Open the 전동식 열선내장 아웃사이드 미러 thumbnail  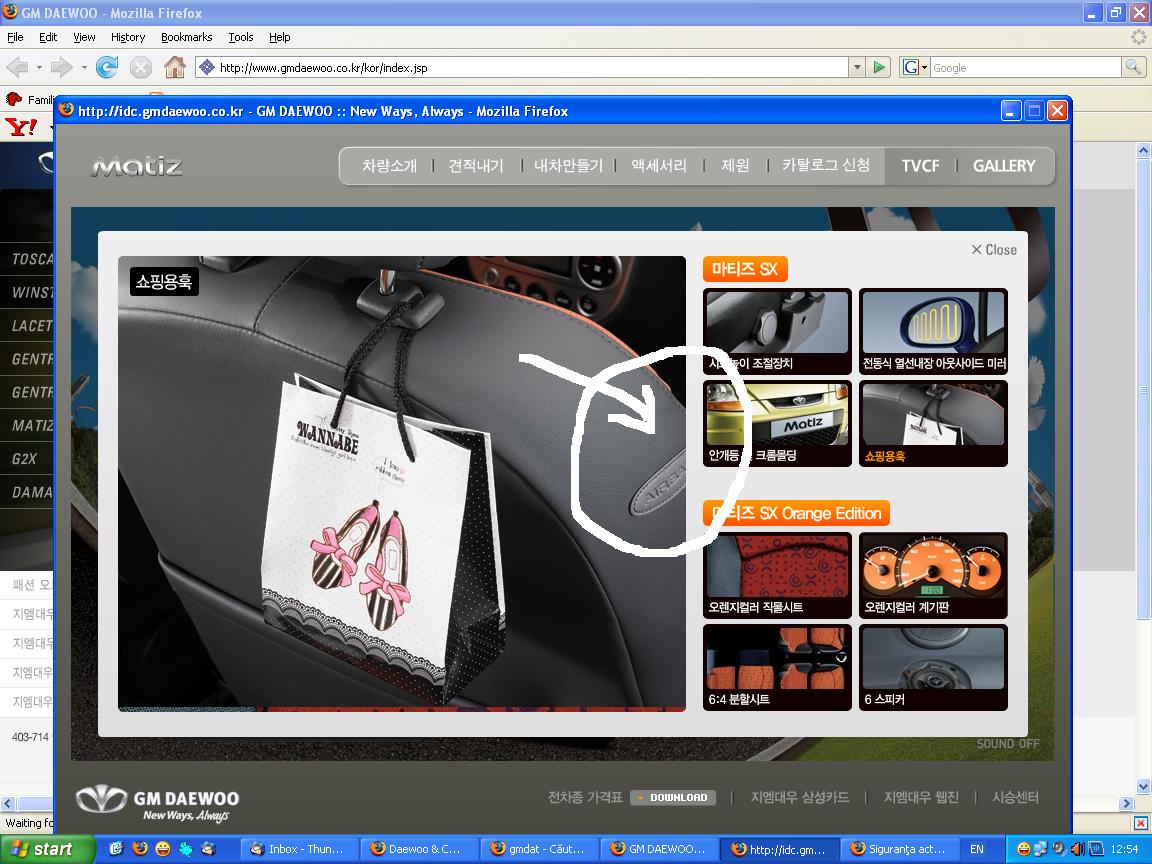click(x=933, y=331)
